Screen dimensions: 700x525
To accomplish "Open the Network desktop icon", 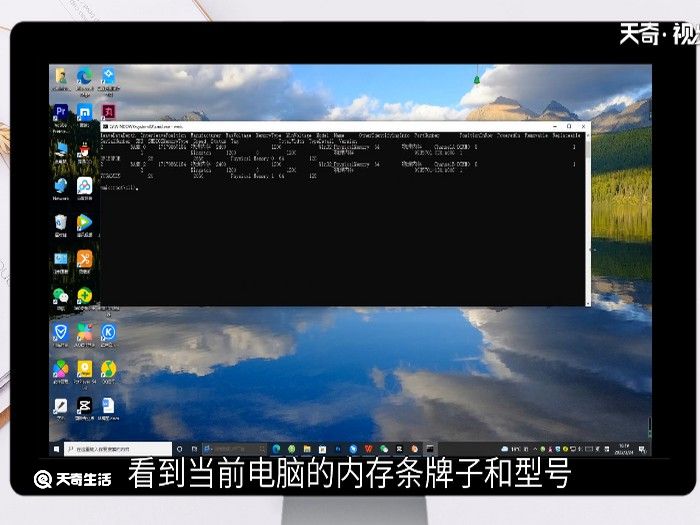I will tap(61, 188).
